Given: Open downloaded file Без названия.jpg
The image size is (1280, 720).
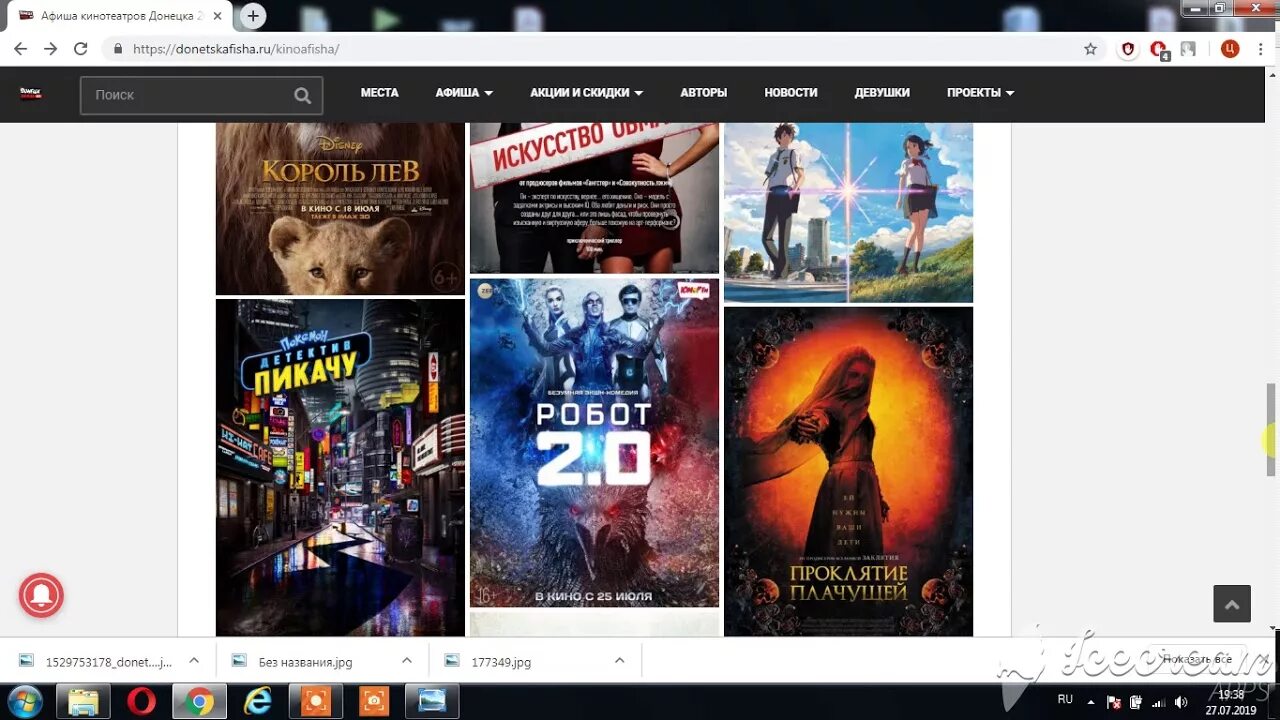Looking at the screenshot, I should [x=306, y=662].
